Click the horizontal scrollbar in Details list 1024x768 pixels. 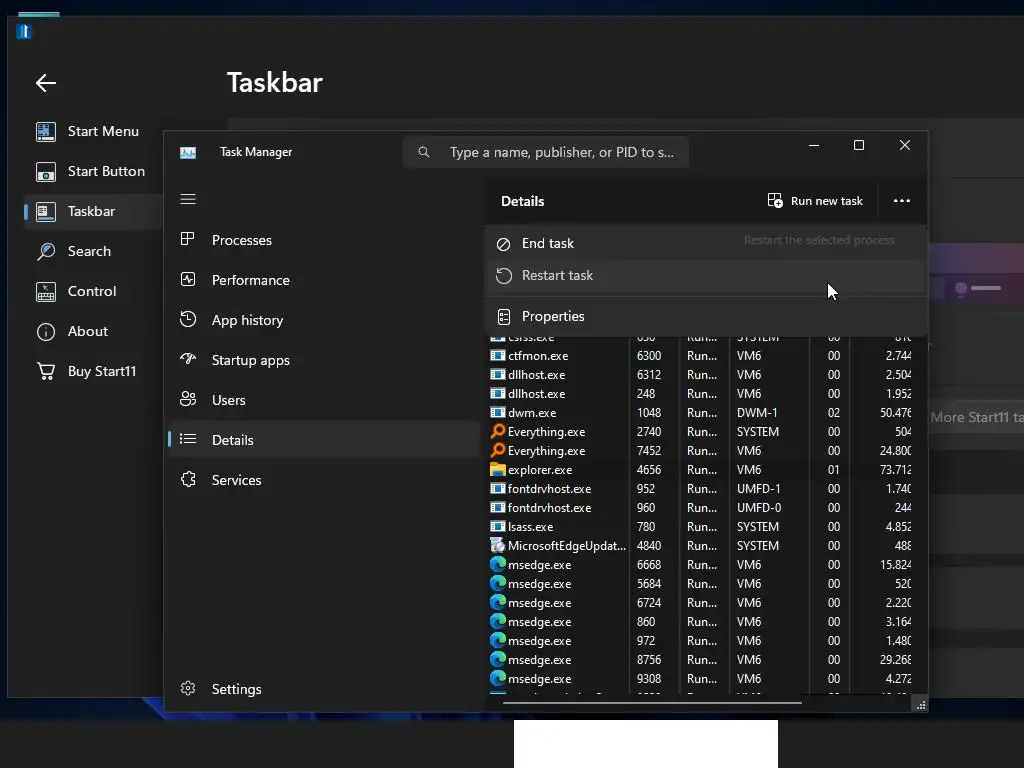[x=652, y=703]
